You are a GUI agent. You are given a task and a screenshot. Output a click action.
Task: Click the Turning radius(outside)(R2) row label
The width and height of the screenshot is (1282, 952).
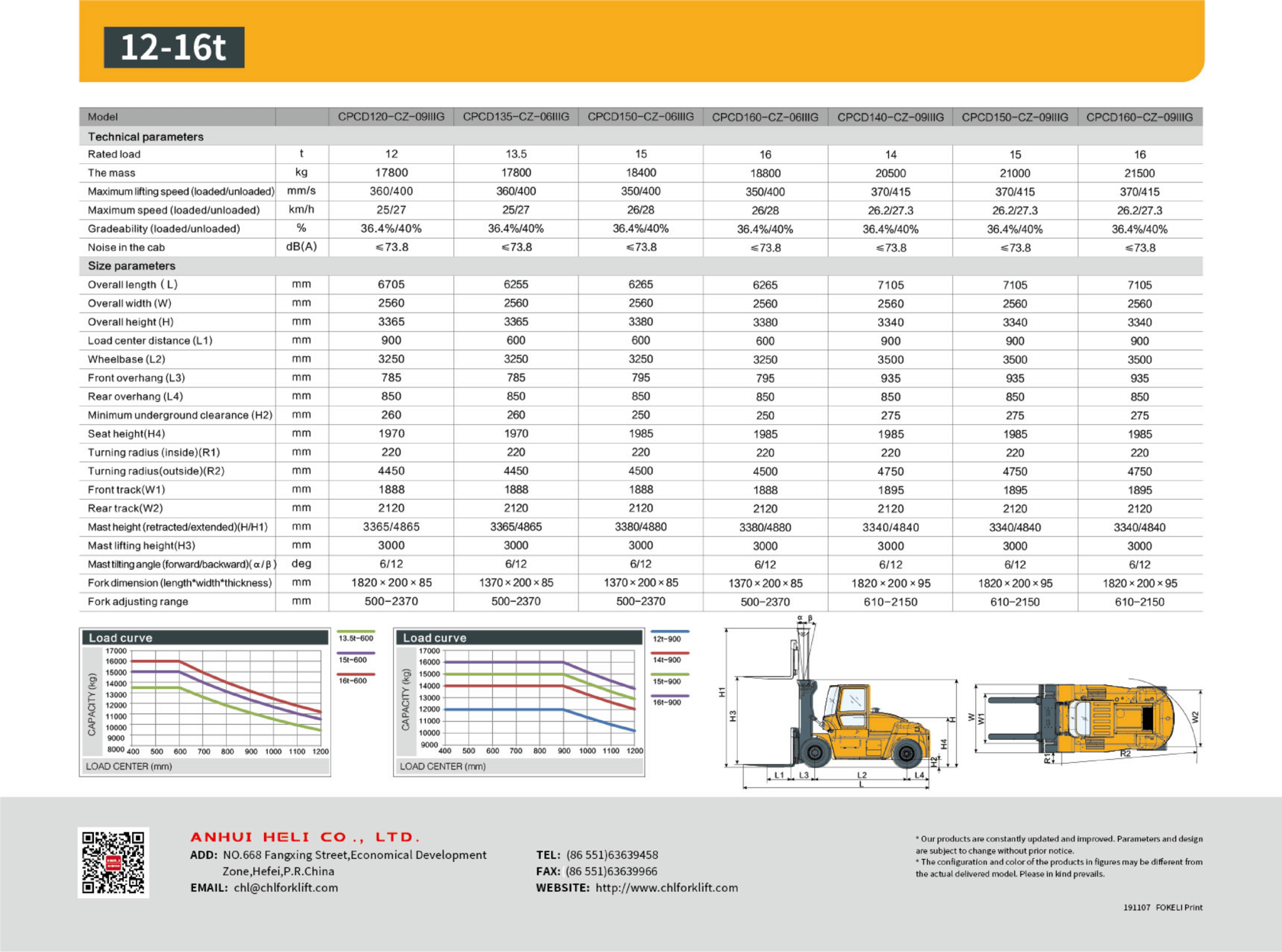click(x=156, y=471)
